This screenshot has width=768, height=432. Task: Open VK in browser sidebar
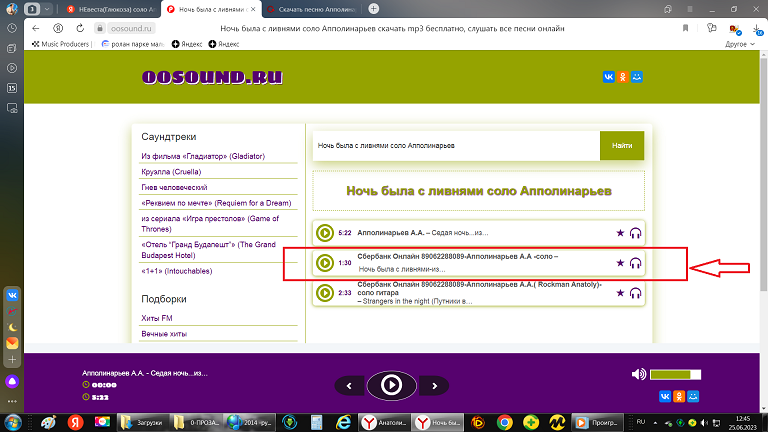12,295
